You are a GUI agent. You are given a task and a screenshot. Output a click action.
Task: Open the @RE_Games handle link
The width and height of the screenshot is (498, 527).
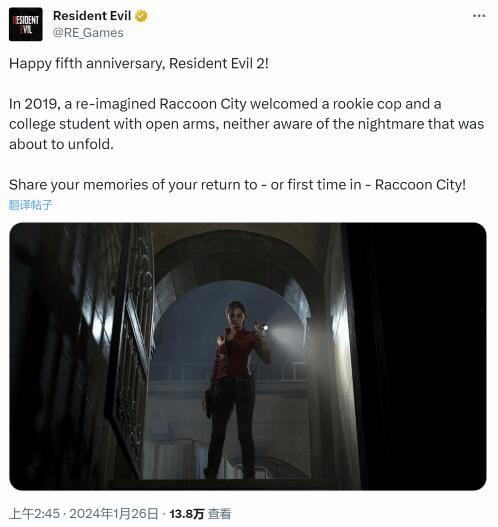88,33
